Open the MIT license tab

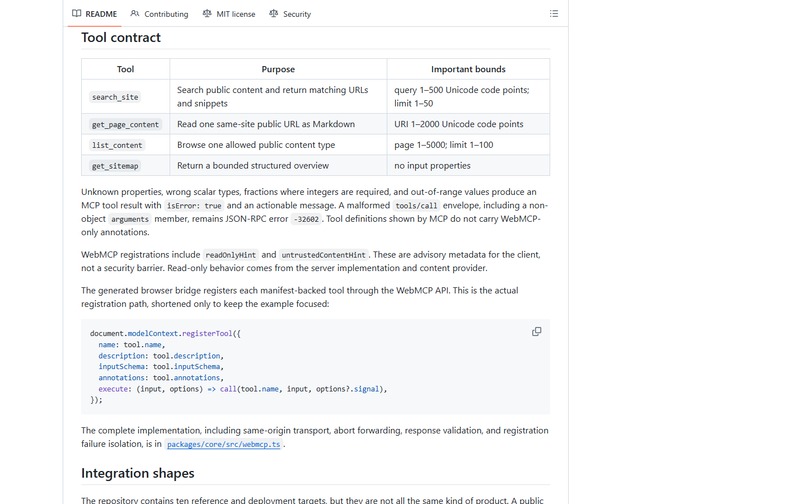[229, 14]
